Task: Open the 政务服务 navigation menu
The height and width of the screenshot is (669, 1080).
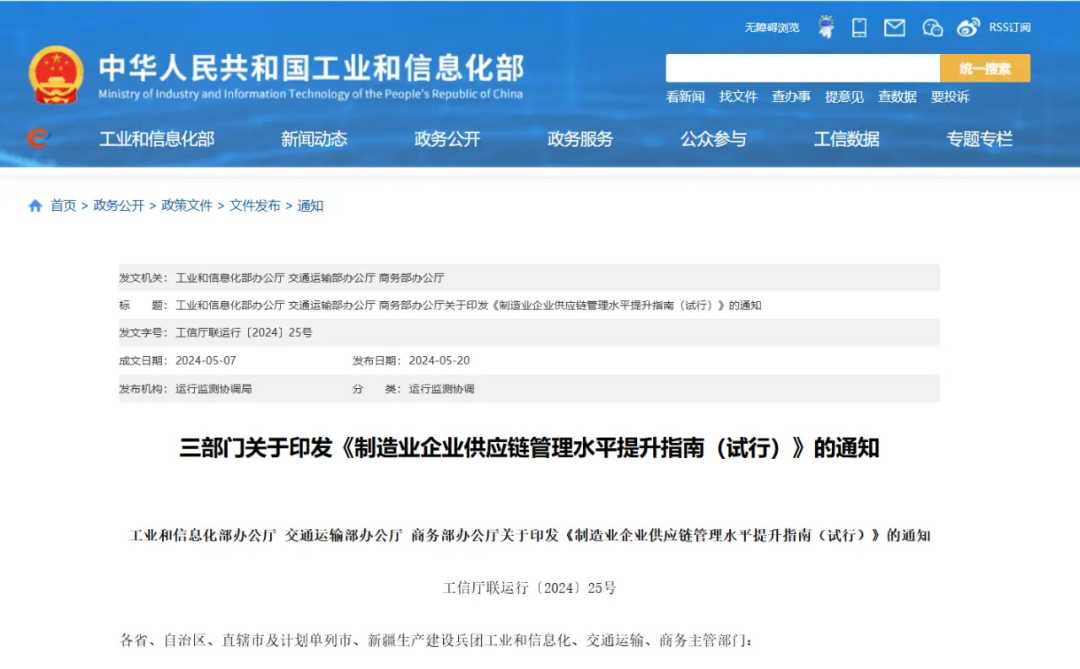Action: click(581, 139)
